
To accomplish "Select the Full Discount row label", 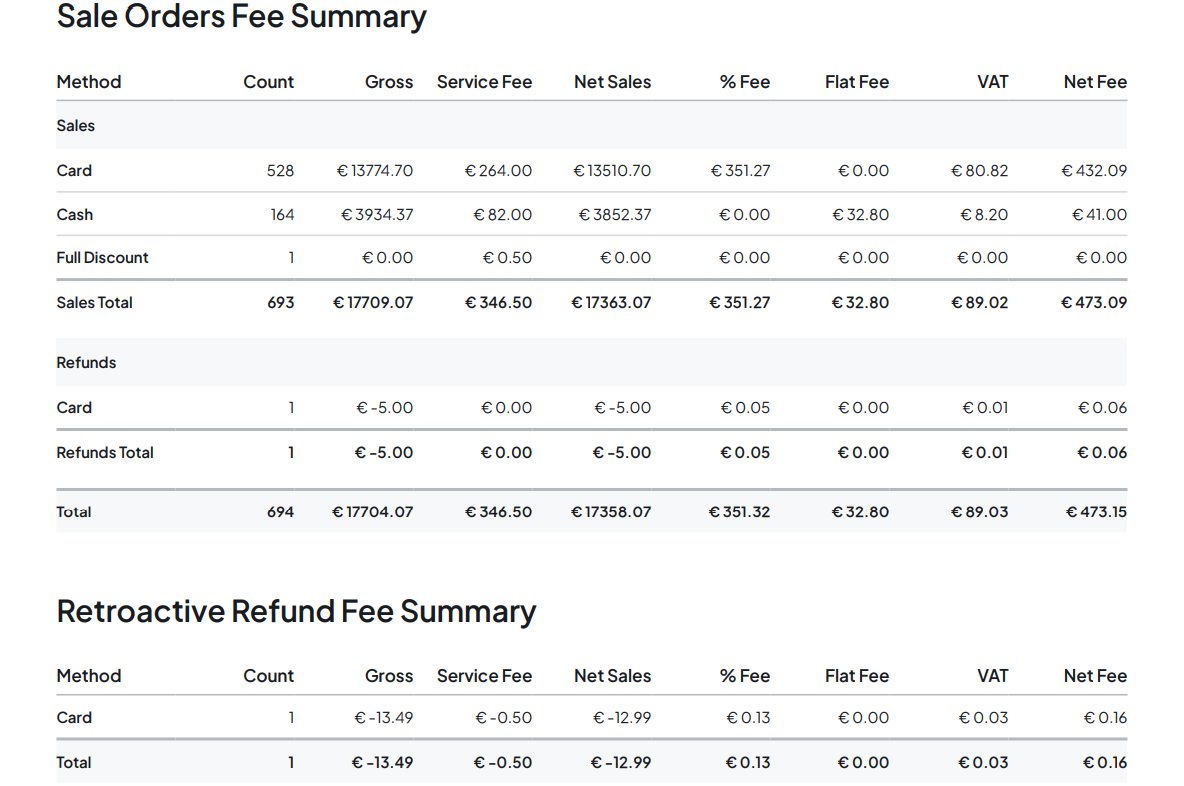I will [102, 258].
